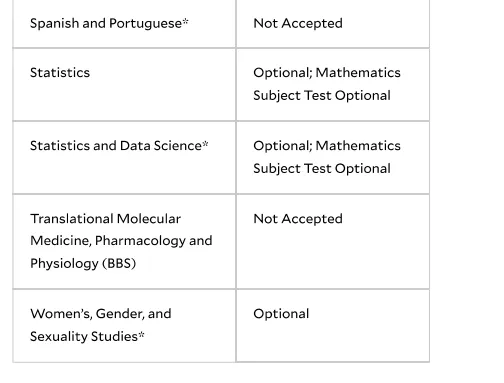Click the asterisk after Sexuality Studies
504x383 pixels.
coord(141,334)
